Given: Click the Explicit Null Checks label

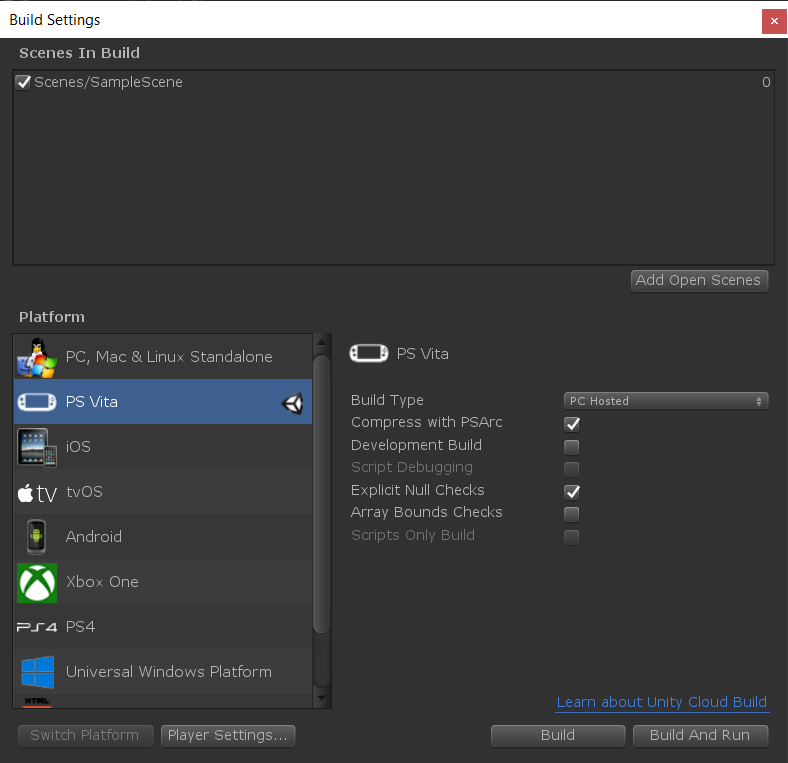Looking at the screenshot, I should 417,490.
